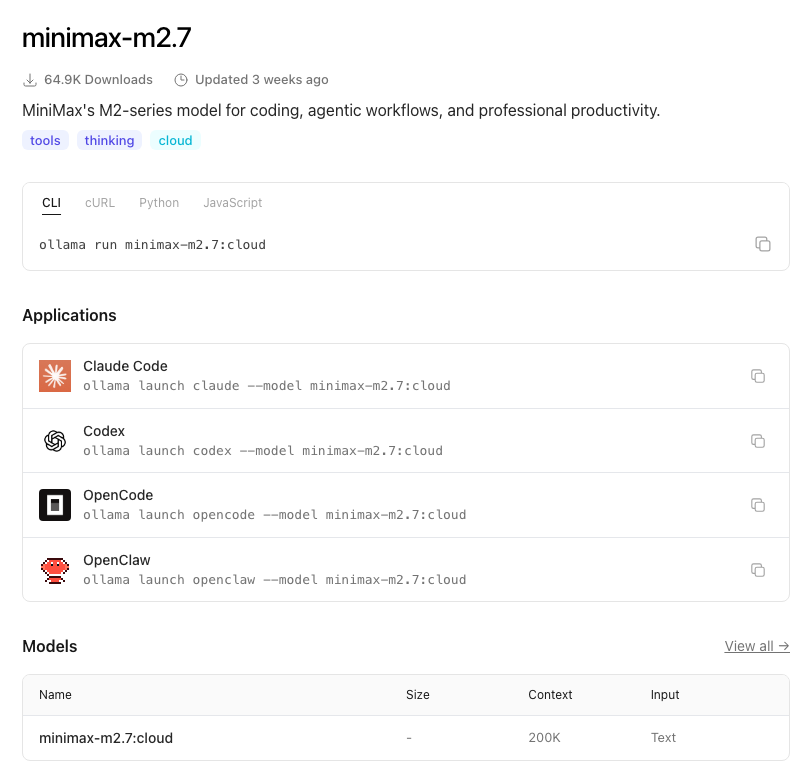Copy the Claude Code launch command
Image resolution: width=810 pixels, height=770 pixels.
(x=758, y=376)
